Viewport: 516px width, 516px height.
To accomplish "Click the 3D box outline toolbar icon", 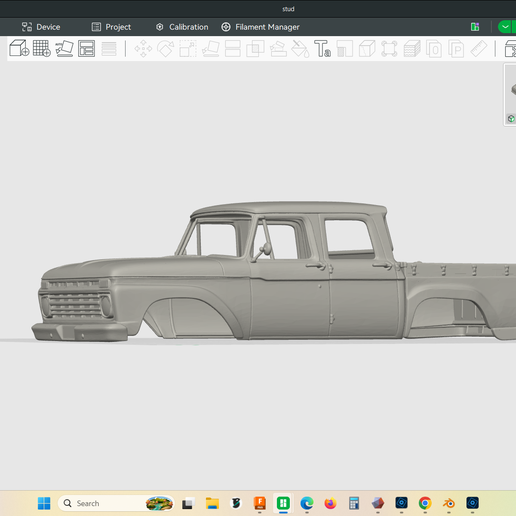I will [367, 49].
